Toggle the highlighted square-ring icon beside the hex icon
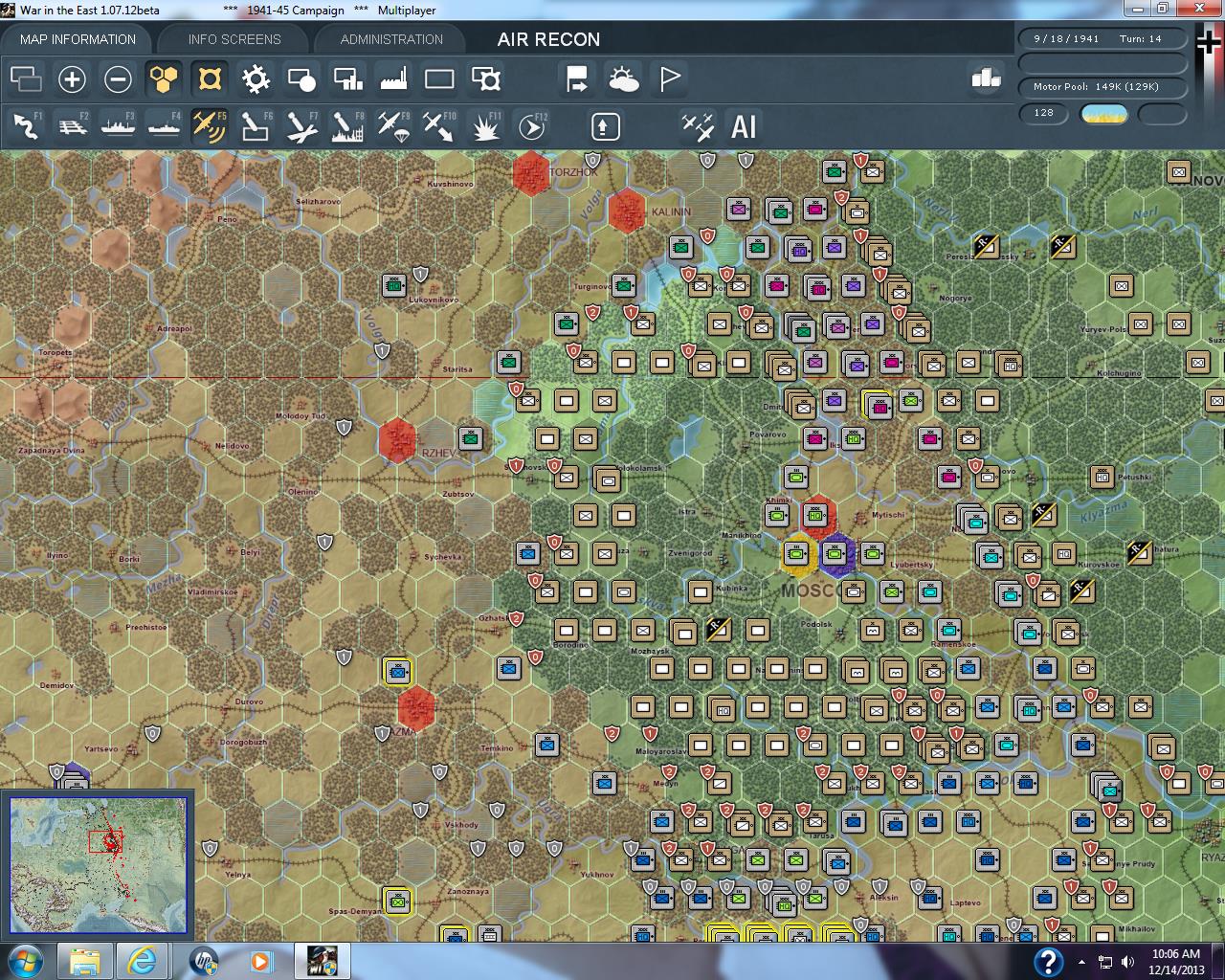This screenshot has width=1225, height=980. tap(210, 79)
